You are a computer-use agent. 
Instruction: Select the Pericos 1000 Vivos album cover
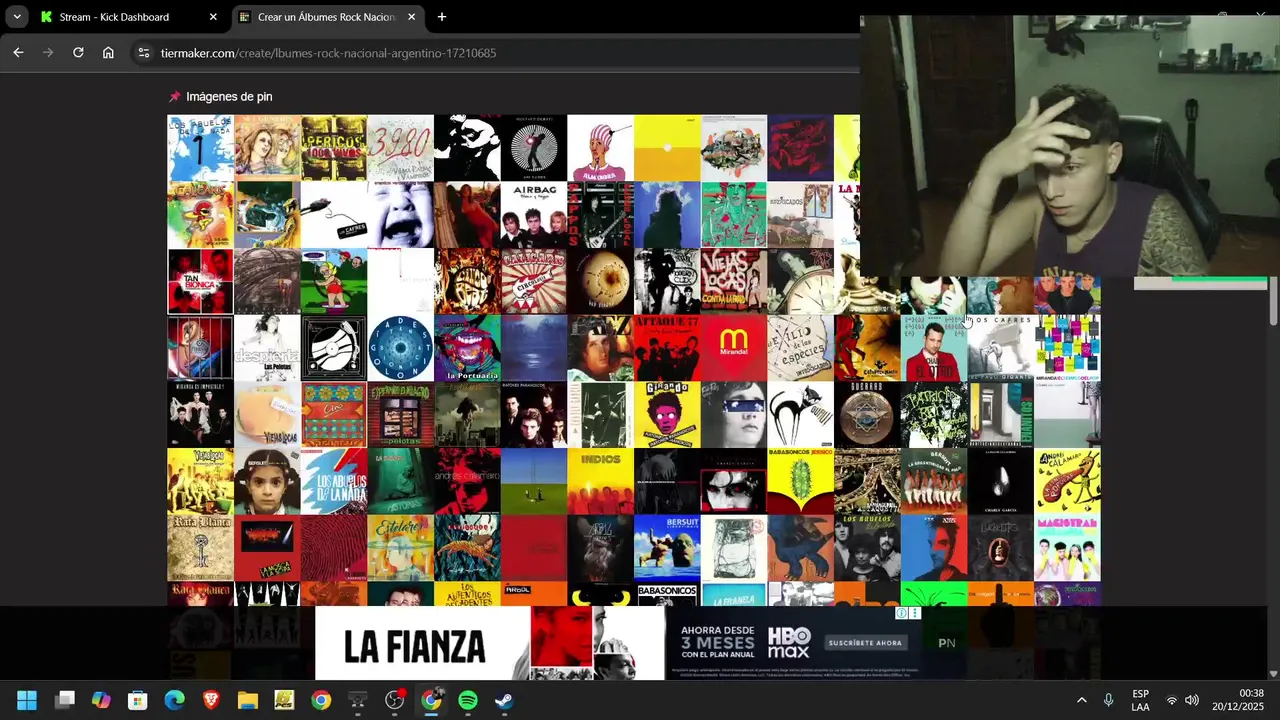334,148
